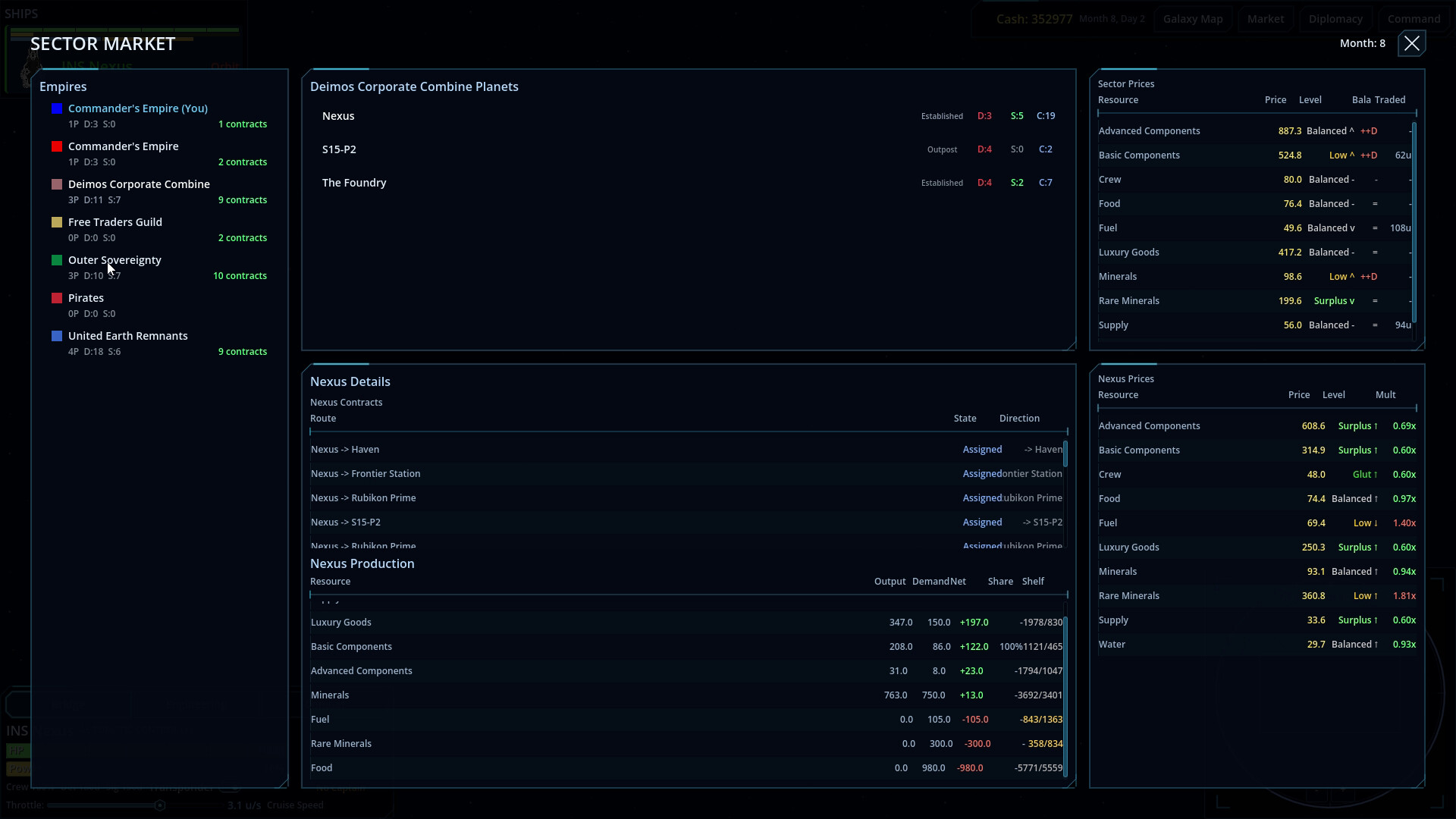The image size is (1456, 819).
Task: Sort Sector Prices by Price column header
Action: click(1276, 100)
